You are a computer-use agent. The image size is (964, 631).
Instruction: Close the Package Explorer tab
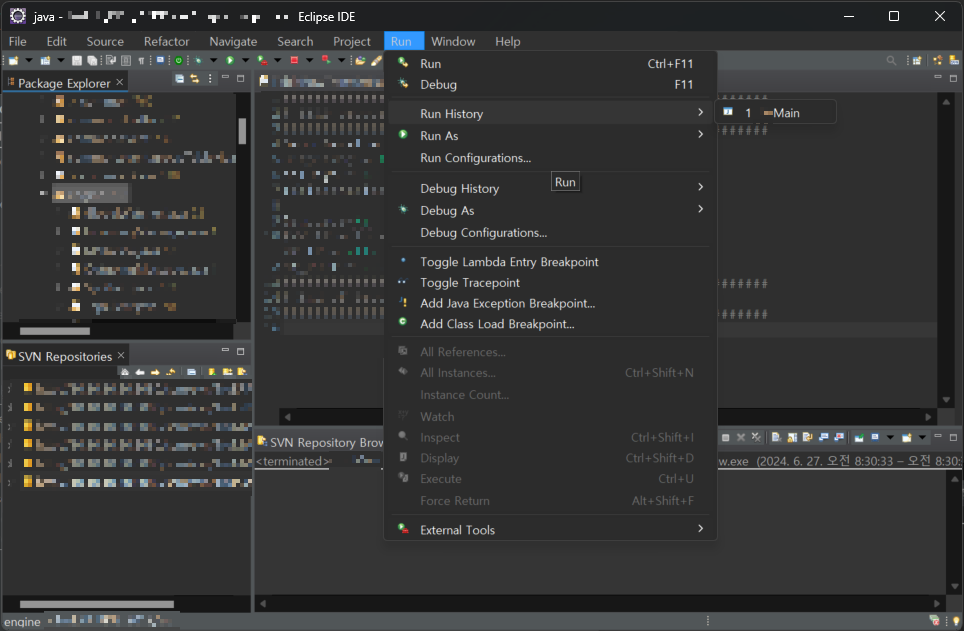120,82
